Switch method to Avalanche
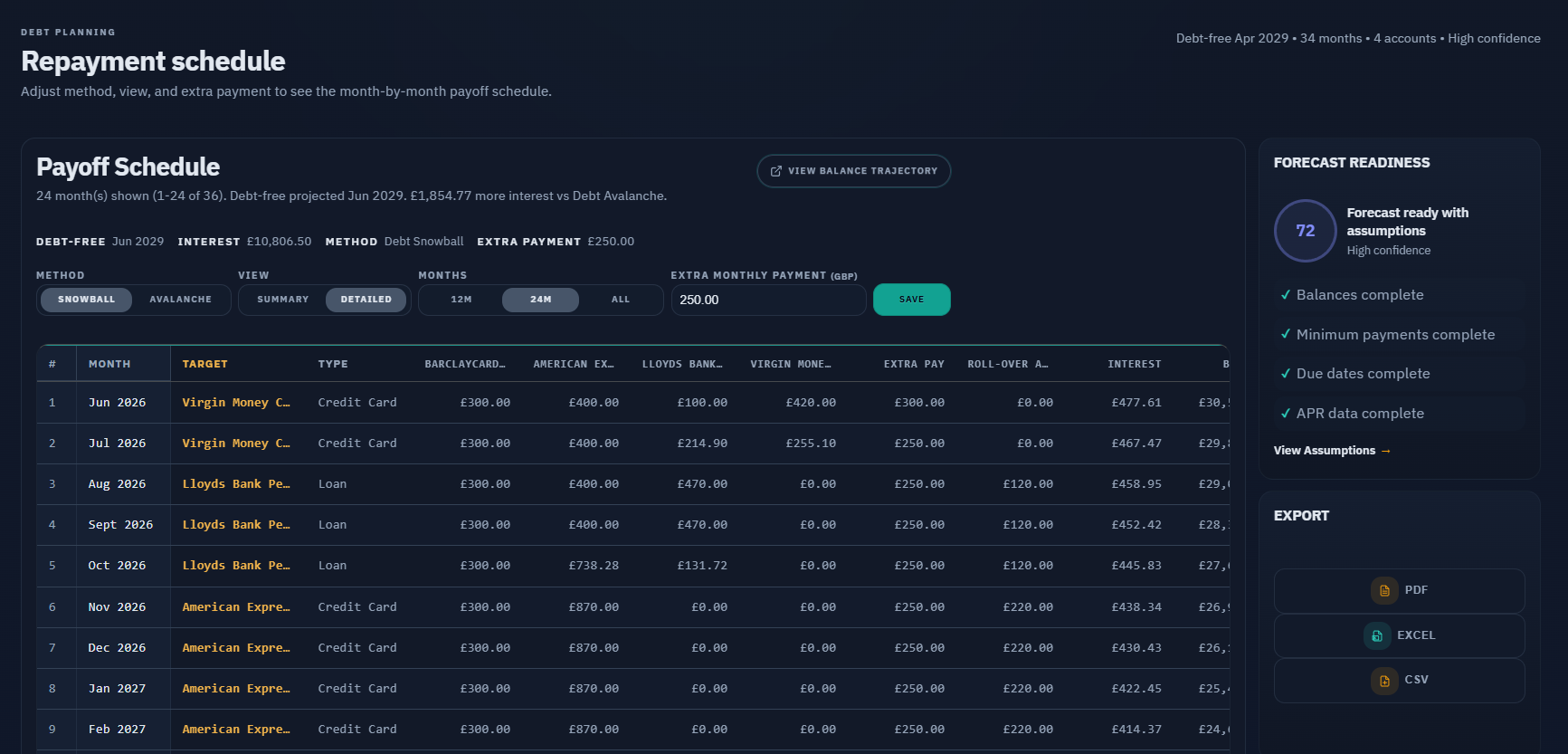This screenshot has height=754, width=1568. 181,300
